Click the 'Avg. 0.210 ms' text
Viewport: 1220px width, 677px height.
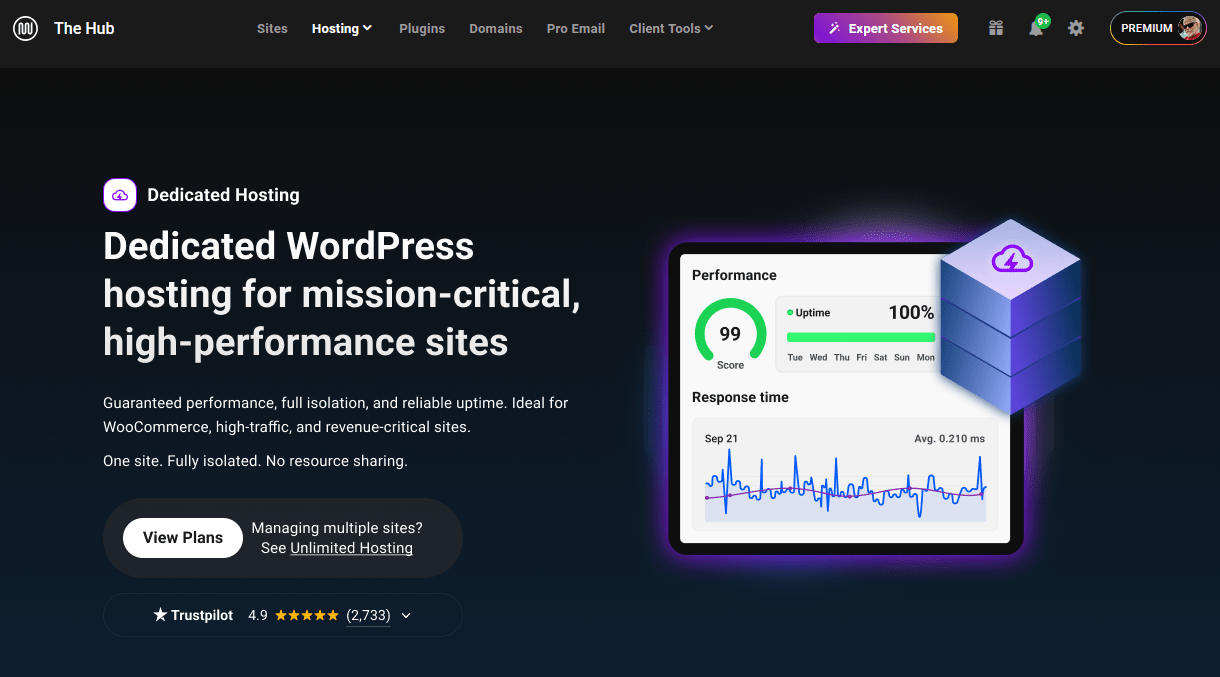[x=949, y=439]
